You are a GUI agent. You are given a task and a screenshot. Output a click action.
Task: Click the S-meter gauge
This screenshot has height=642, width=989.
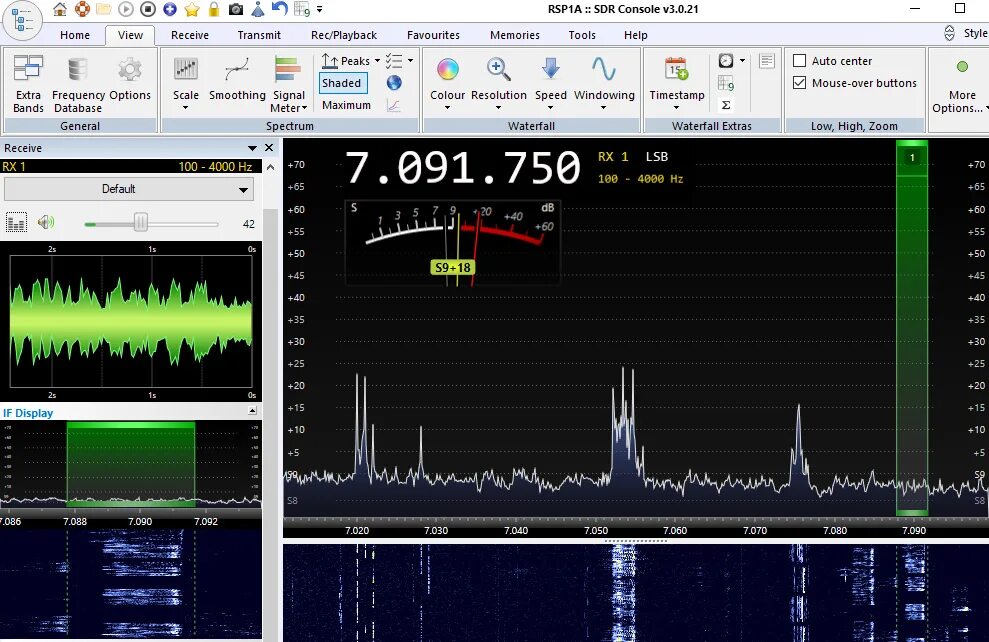pyautogui.click(x=453, y=242)
